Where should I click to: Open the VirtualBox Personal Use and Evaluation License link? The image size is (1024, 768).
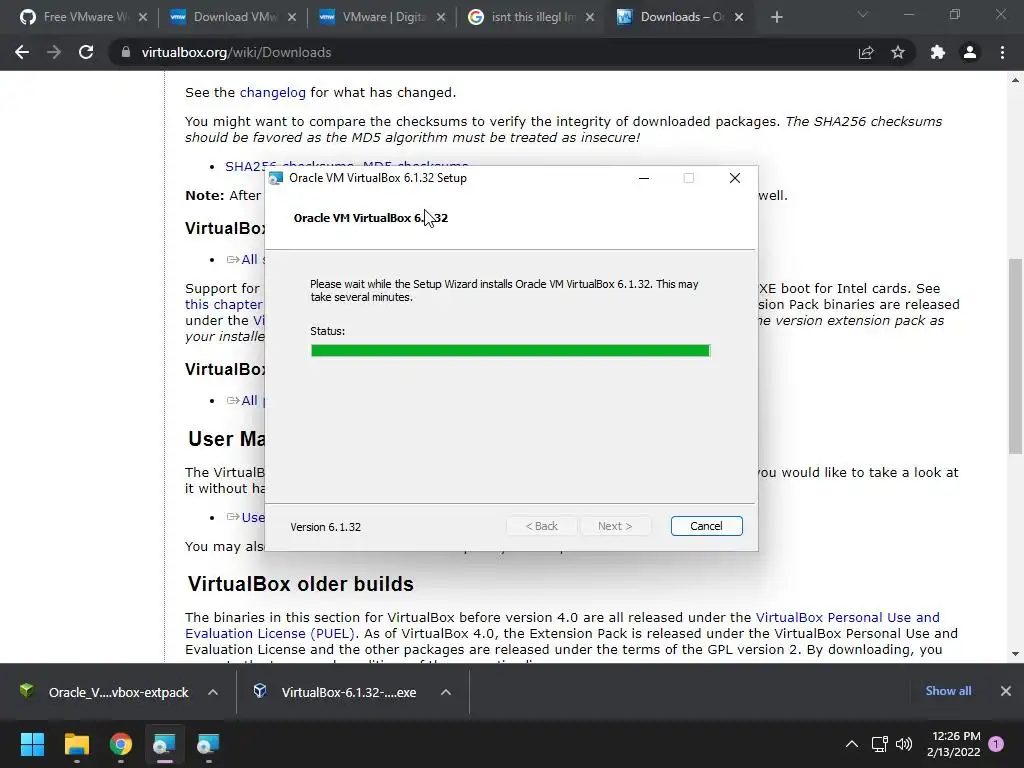pyautogui.click(x=562, y=626)
